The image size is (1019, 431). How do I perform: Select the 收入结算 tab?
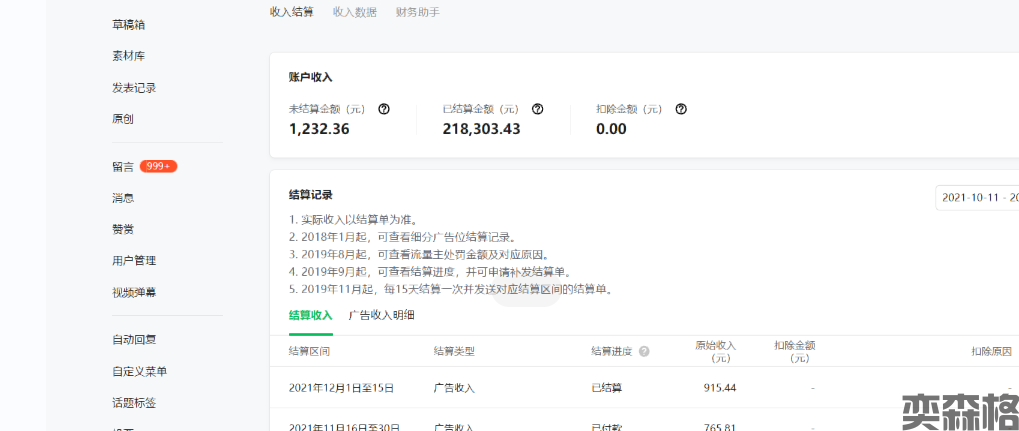[x=291, y=12]
